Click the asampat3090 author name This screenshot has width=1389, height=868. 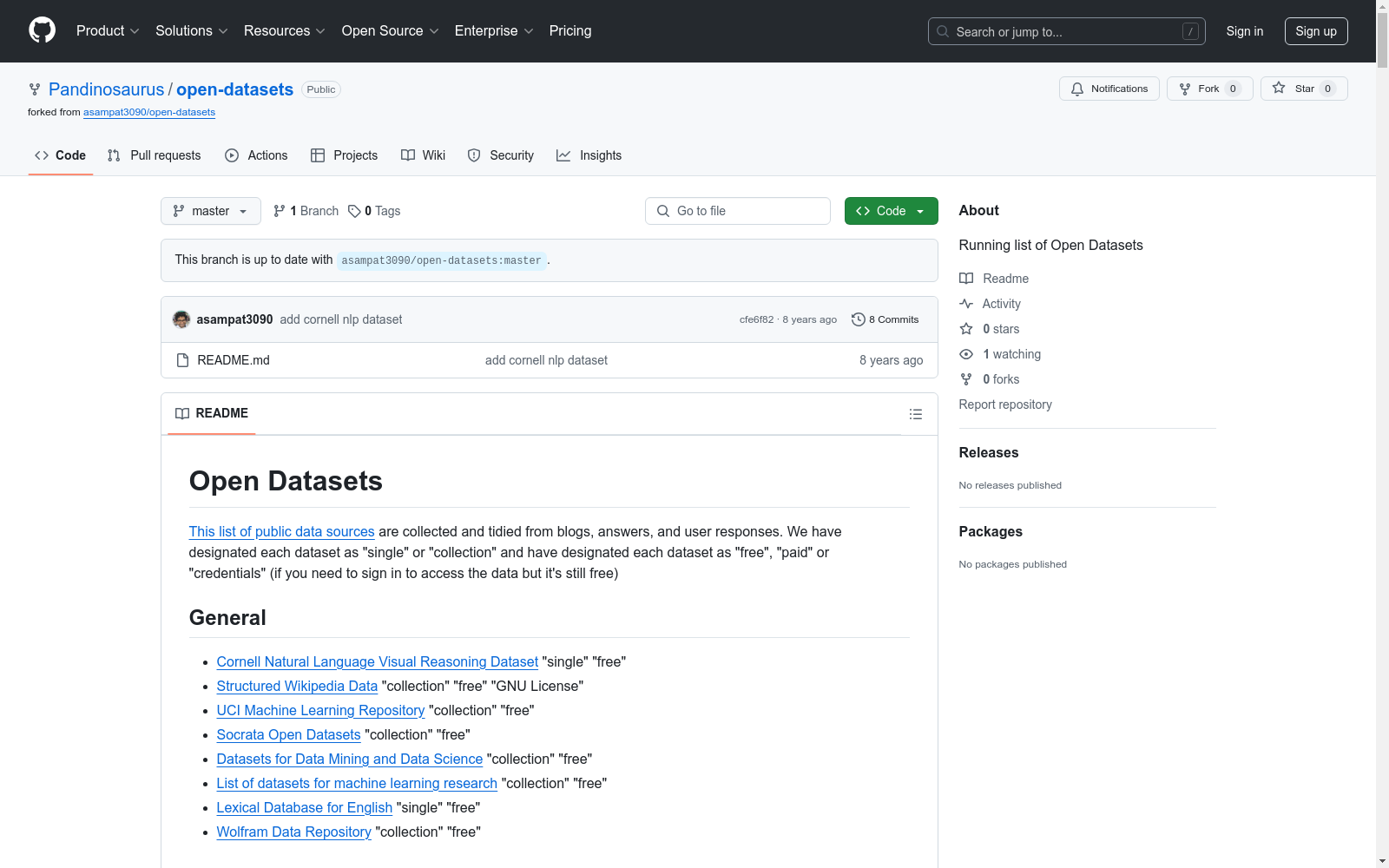235,319
